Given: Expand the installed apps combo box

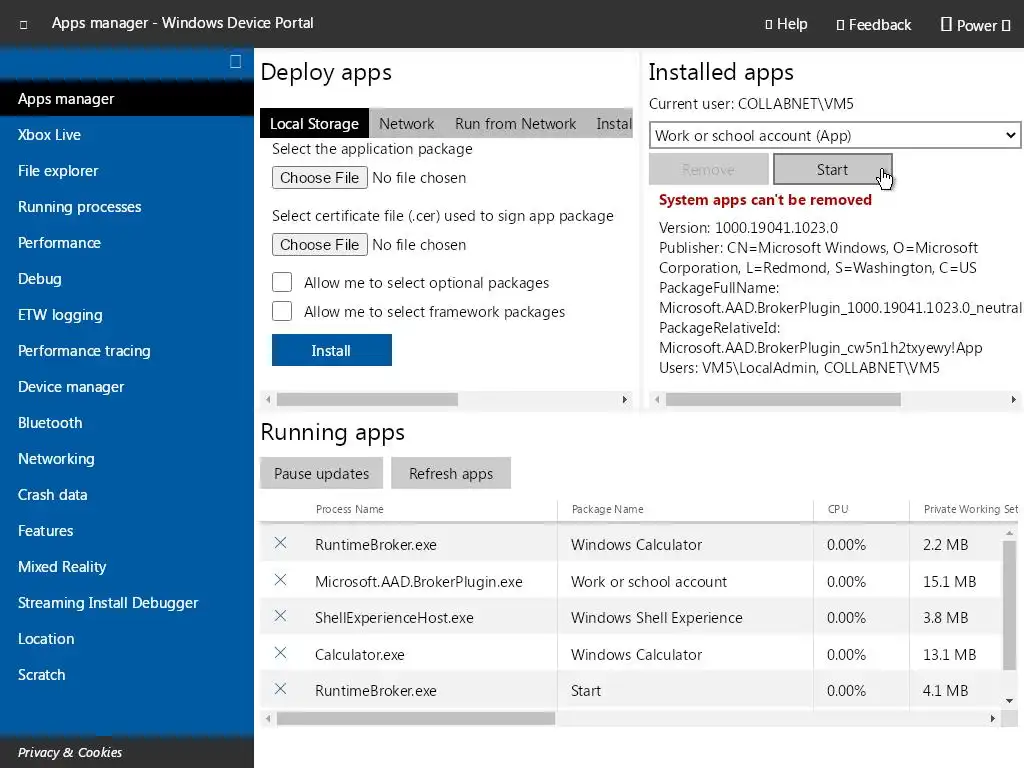Looking at the screenshot, I should pos(834,135).
